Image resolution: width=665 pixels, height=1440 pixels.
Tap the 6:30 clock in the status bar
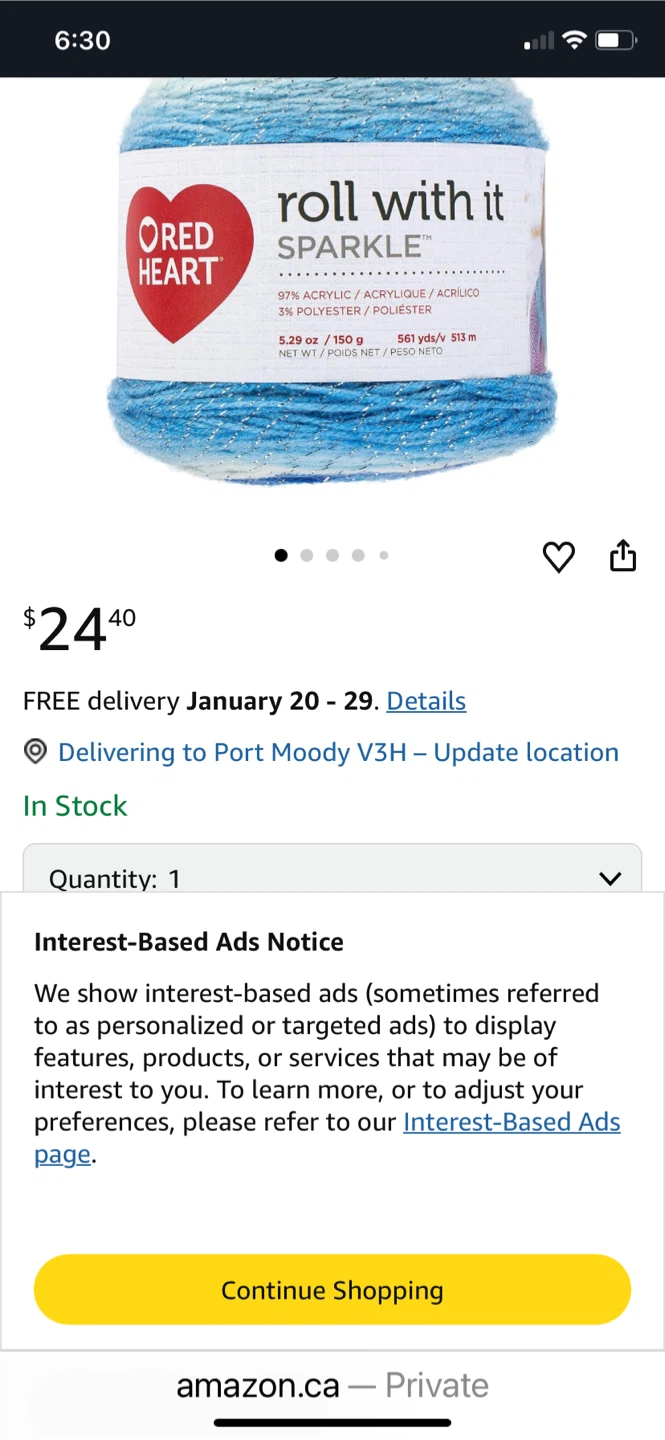click(82, 40)
